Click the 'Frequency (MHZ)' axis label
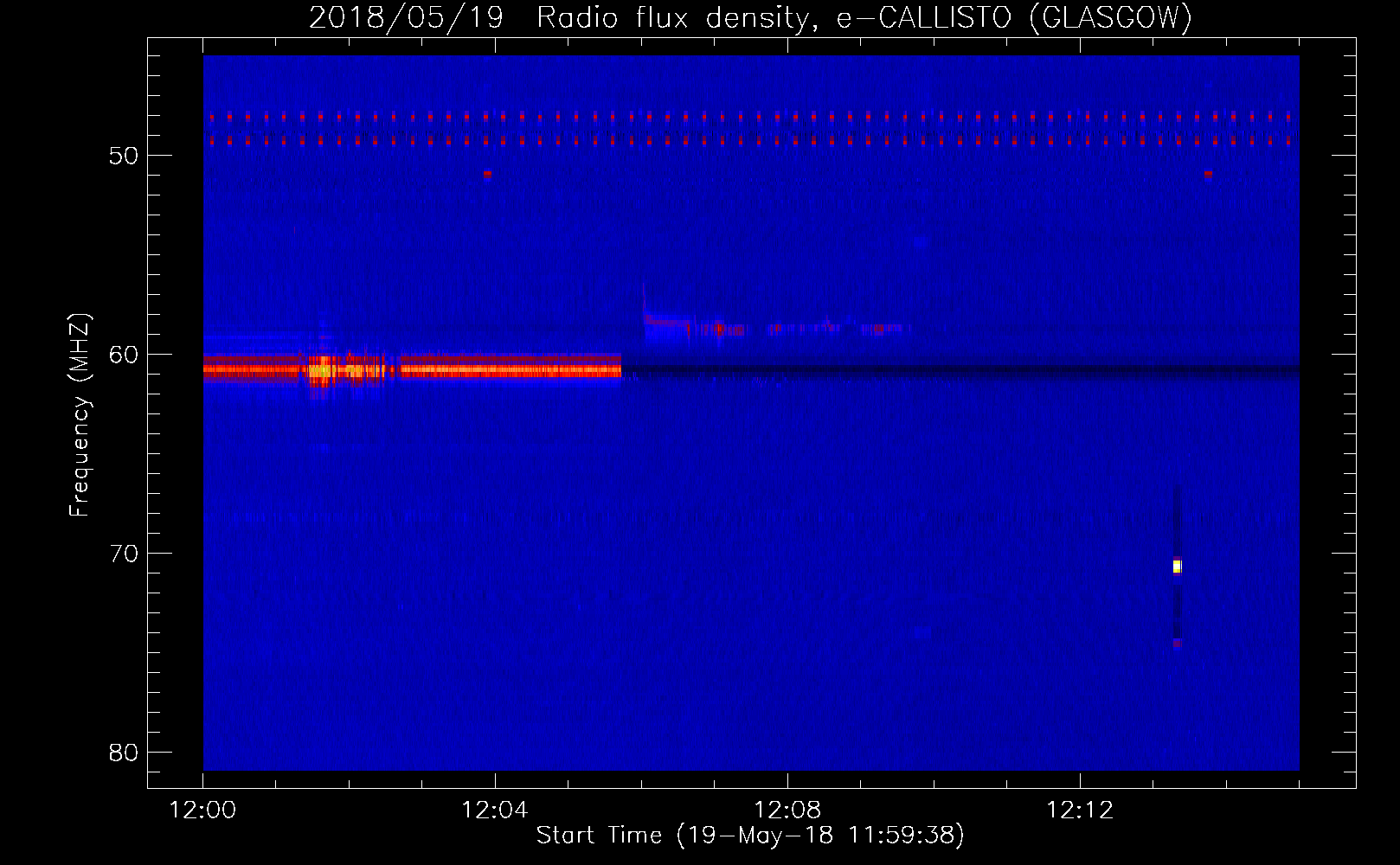The width and height of the screenshot is (1400, 865). click(80, 415)
